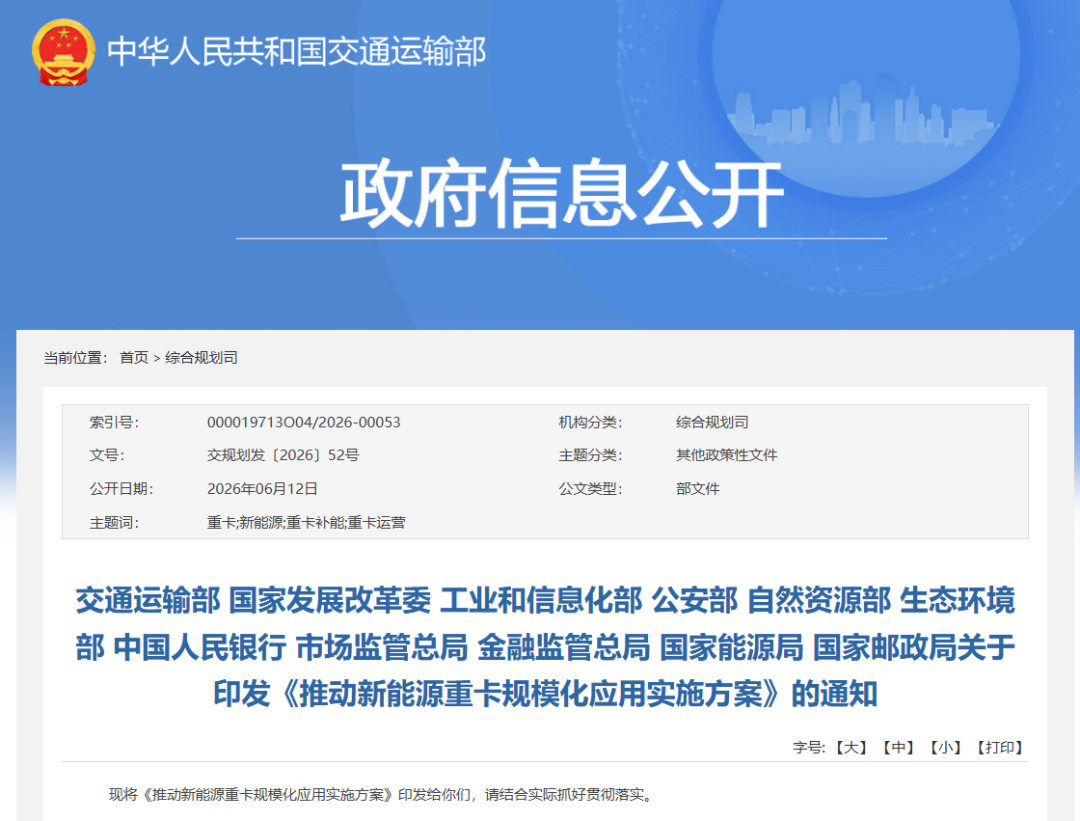1080x821 pixels.
Task: Set font size to 小
Action: pos(945,747)
